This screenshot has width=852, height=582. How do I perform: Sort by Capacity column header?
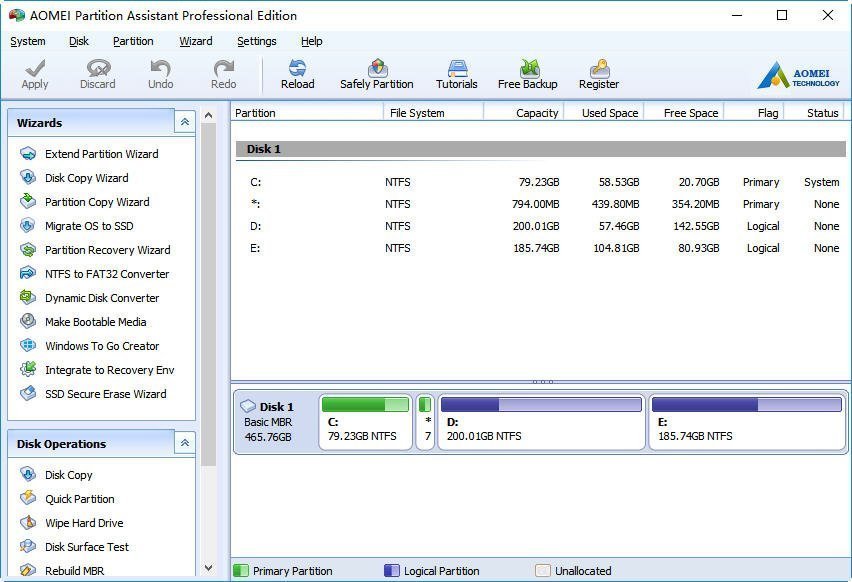click(523, 112)
